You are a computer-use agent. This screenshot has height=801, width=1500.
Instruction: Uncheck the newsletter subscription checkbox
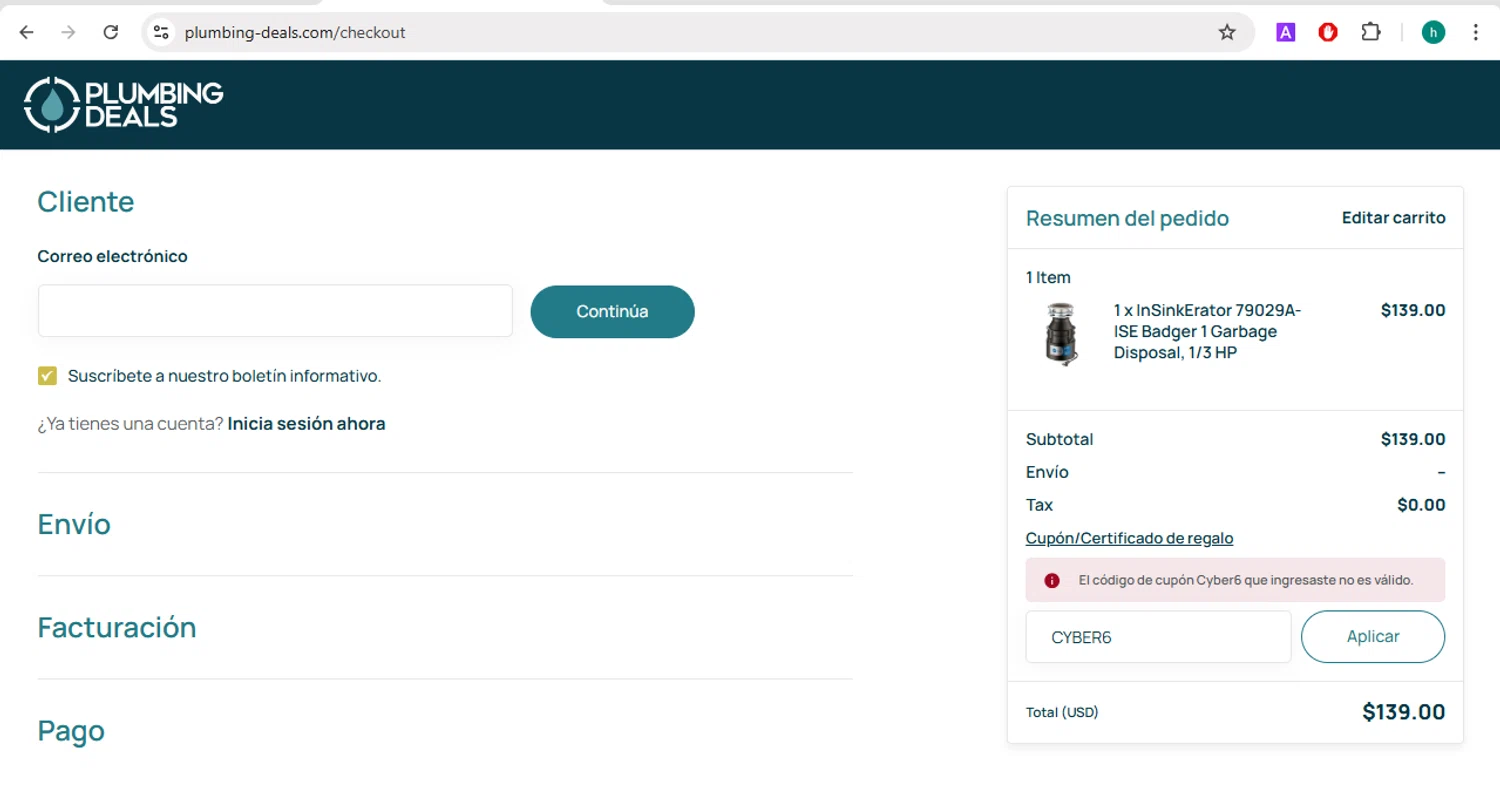47,376
